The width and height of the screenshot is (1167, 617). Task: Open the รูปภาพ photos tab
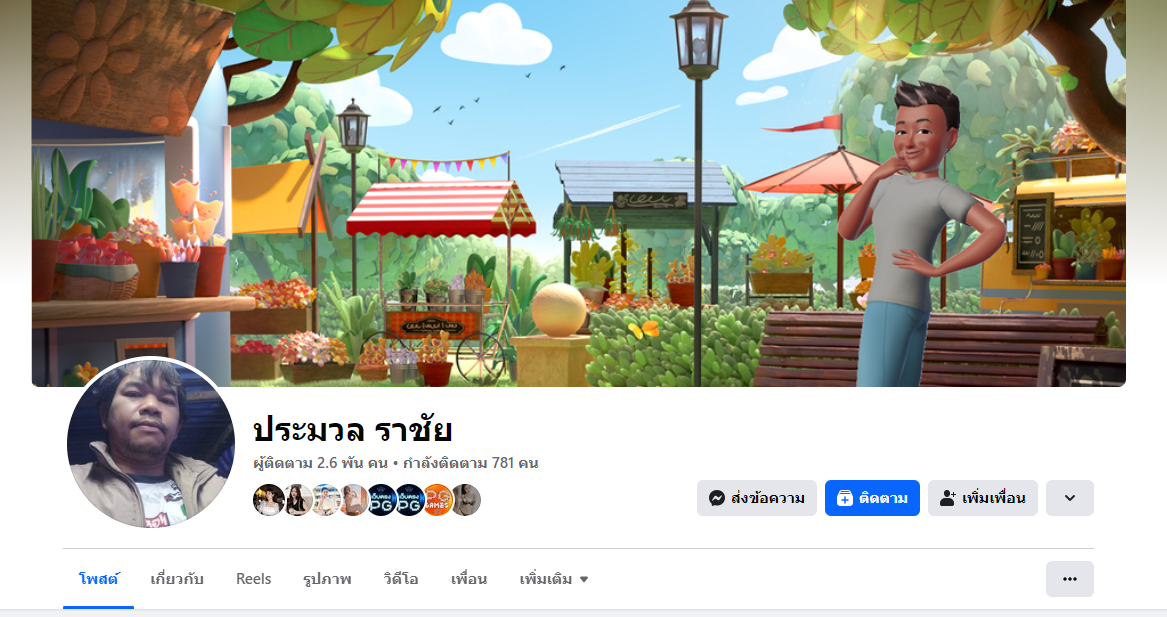pyautogui.click(x=327, y=579)
